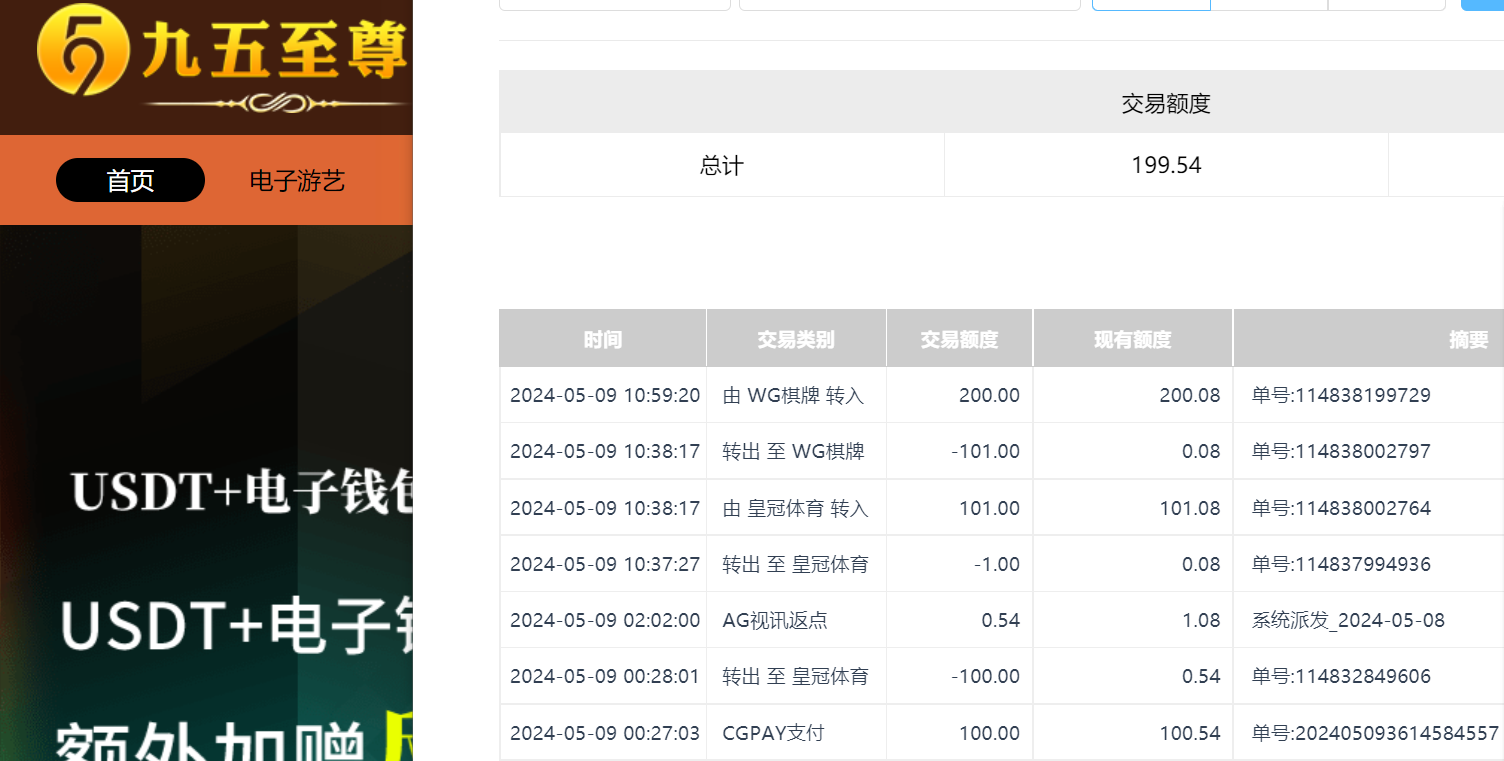Click '转出 至 皇冠体育' in 10:37:27 row
The image size is (1504, 761).
(x=796, y=564)
